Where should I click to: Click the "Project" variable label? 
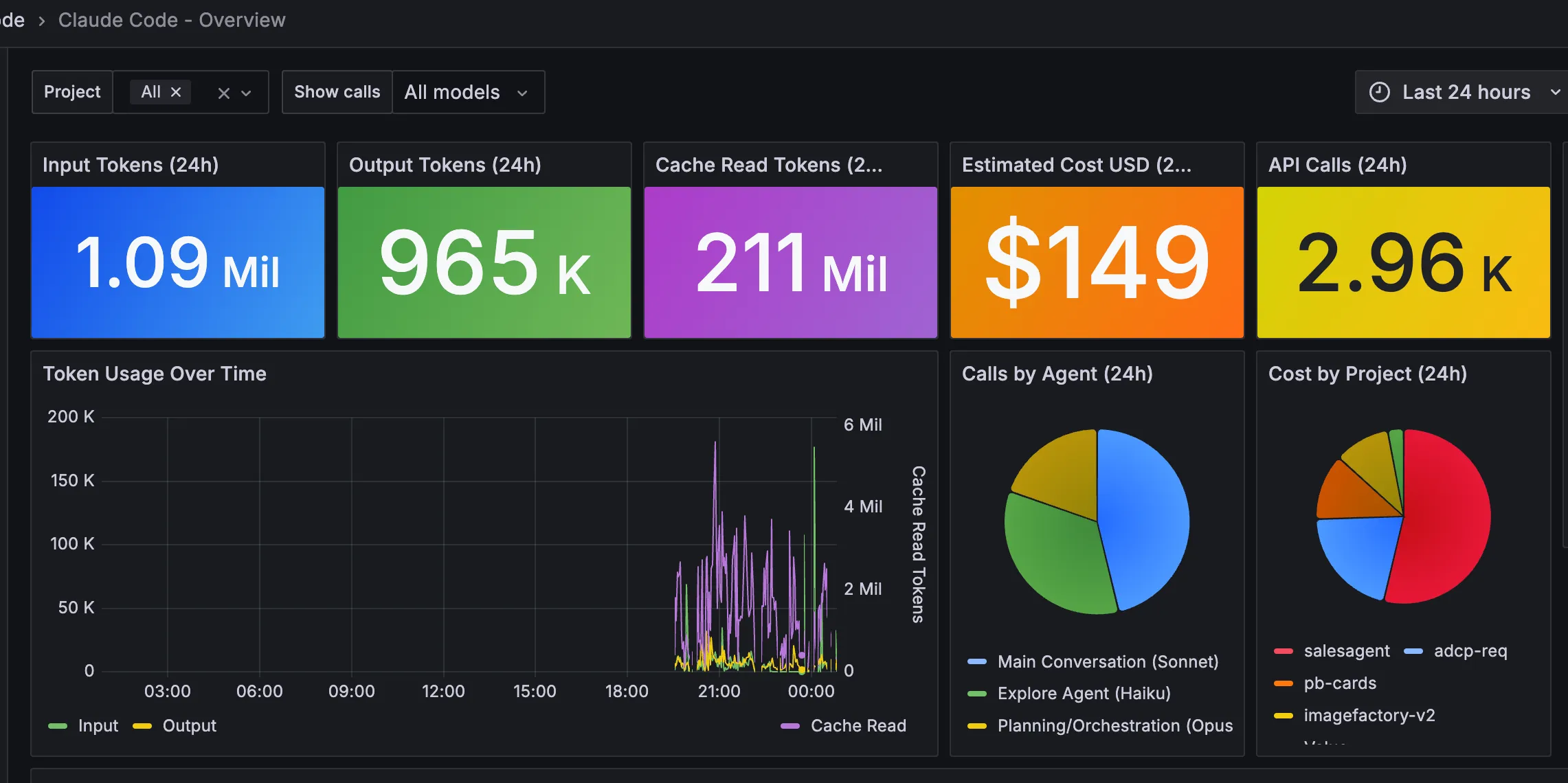pos(71,91)
